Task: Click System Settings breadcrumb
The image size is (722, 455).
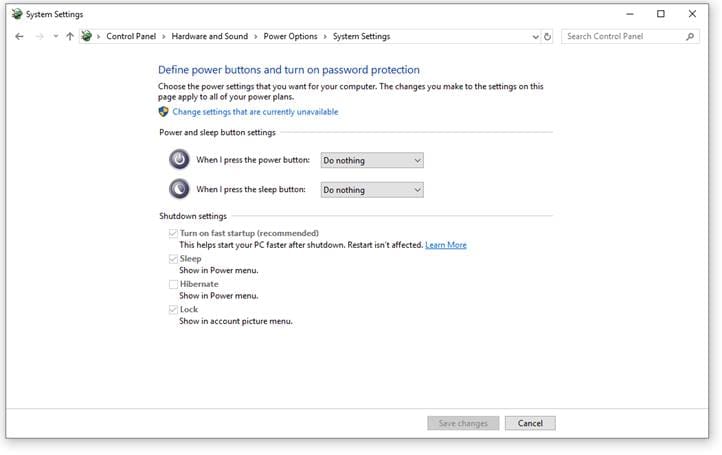Action: pos(361,36)
